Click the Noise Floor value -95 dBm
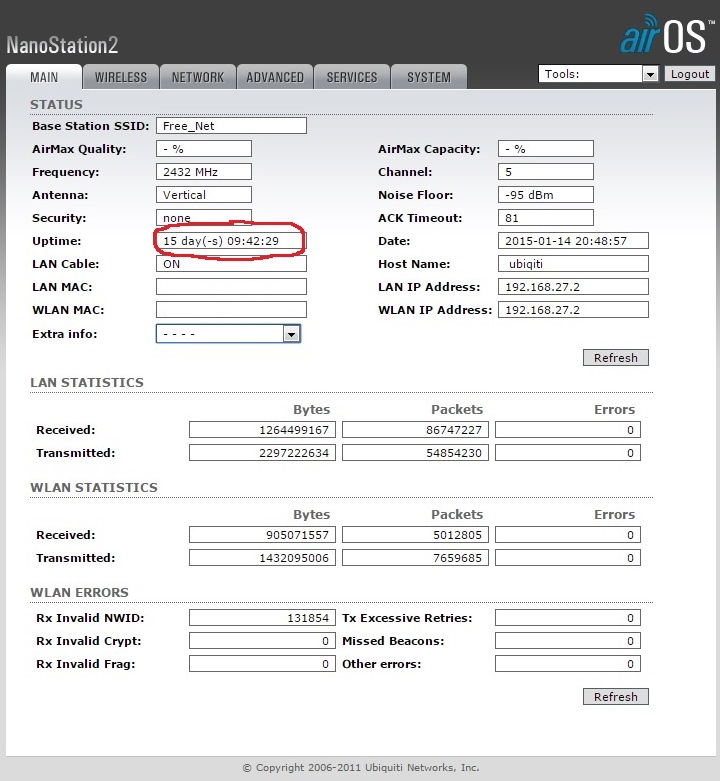This screenshot has height=781, width=720. tap(546, 195)
